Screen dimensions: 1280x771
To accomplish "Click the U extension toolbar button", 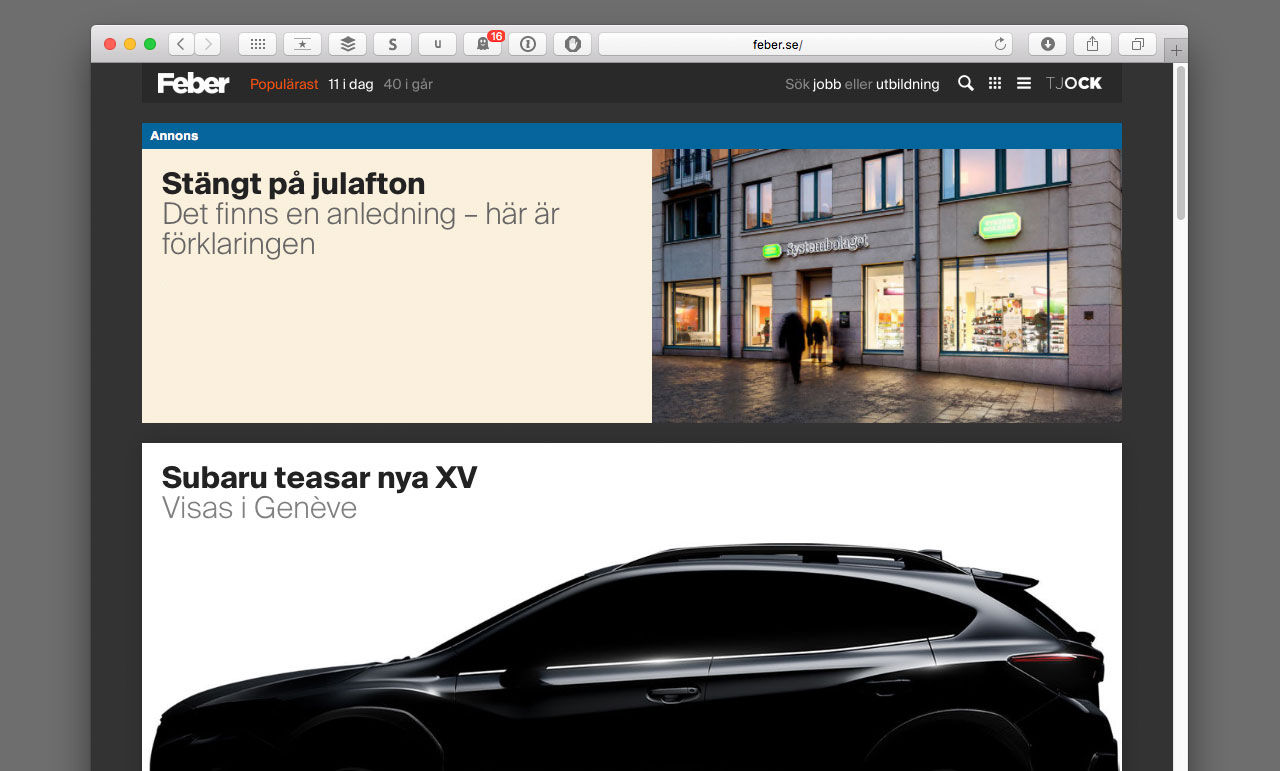I will (x=437, y=44).
